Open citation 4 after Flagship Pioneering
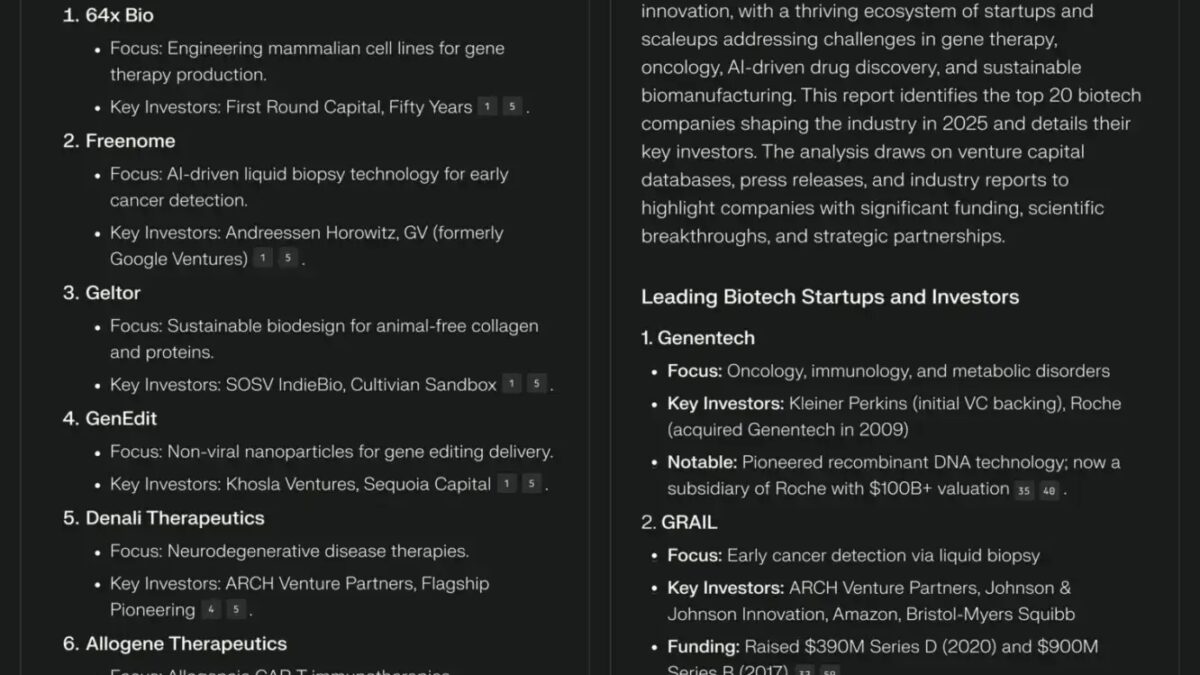Screen dimensions: 1200x675 (210, 610)
